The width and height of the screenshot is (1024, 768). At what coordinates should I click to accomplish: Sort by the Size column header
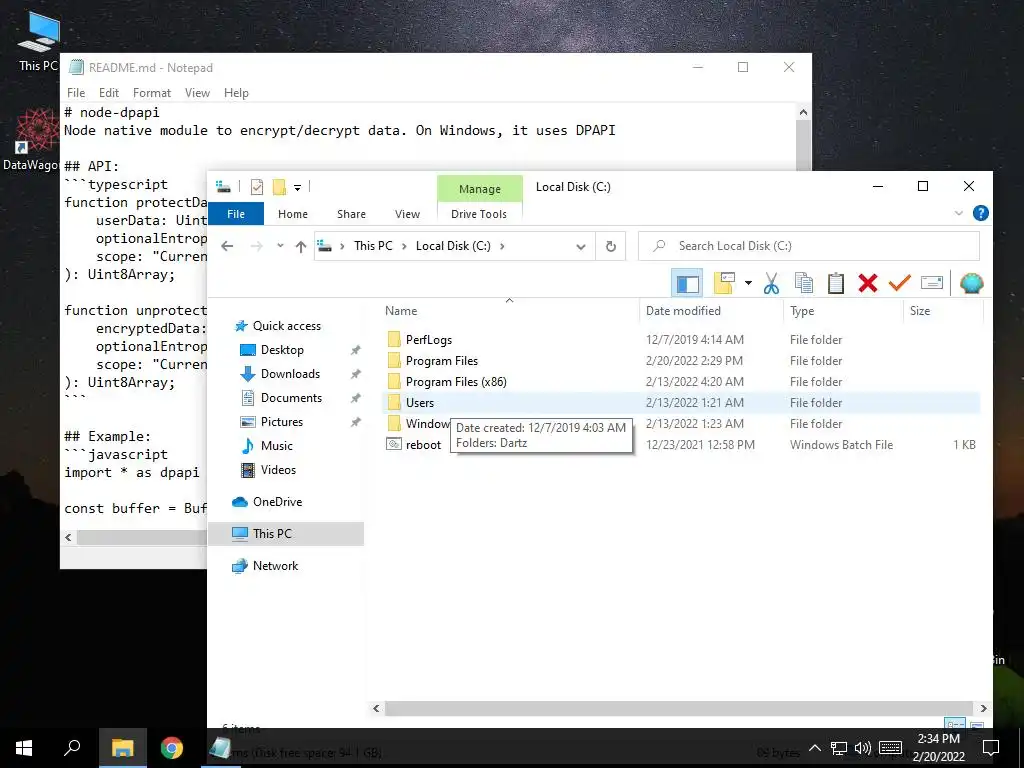click(x=943, y=311)
